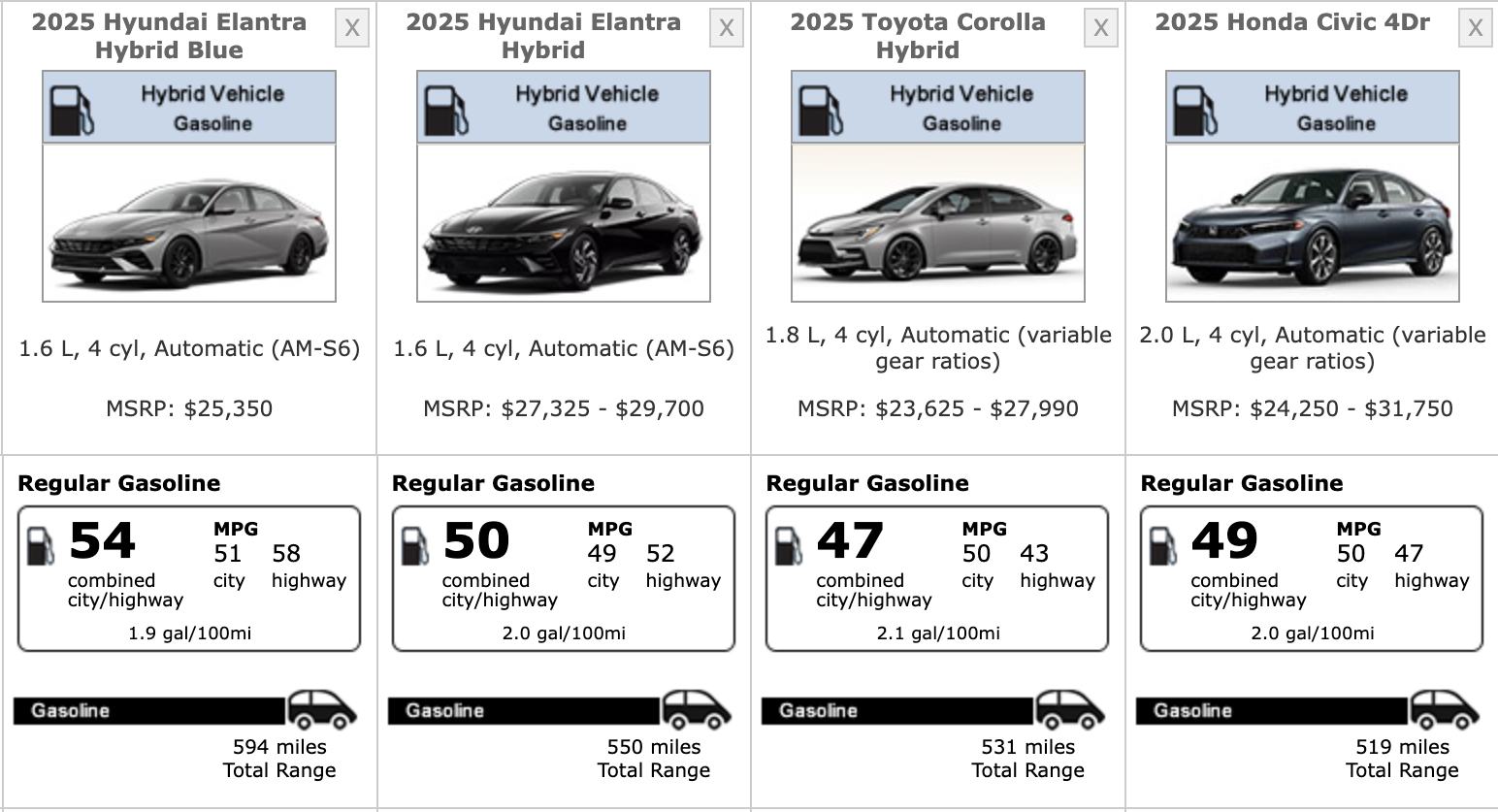The width and height of the screenshot is (1498, 812).
Task: Click the 2025 Hyundai Elantra Hybrid Blue title
Action: click(x=169, y=36)
